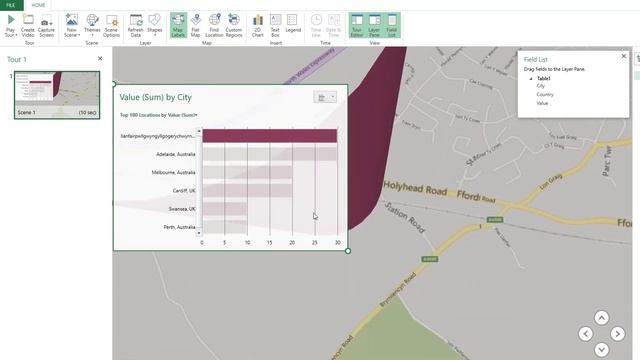Open Custom Regions
Viewport: 640px width, 360px height.
pos(234,26)
